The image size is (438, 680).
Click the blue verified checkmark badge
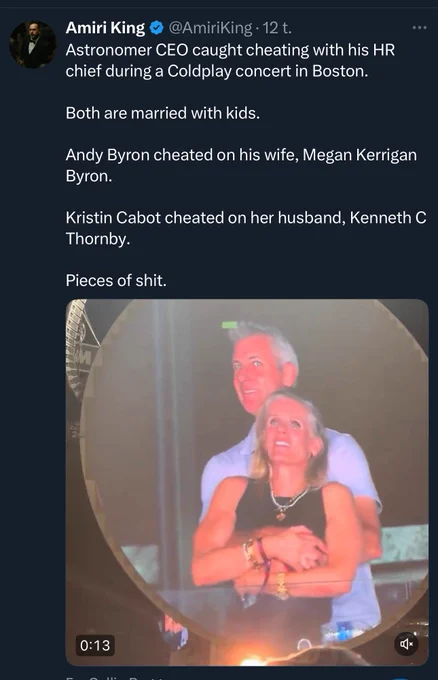click(156, 28)
